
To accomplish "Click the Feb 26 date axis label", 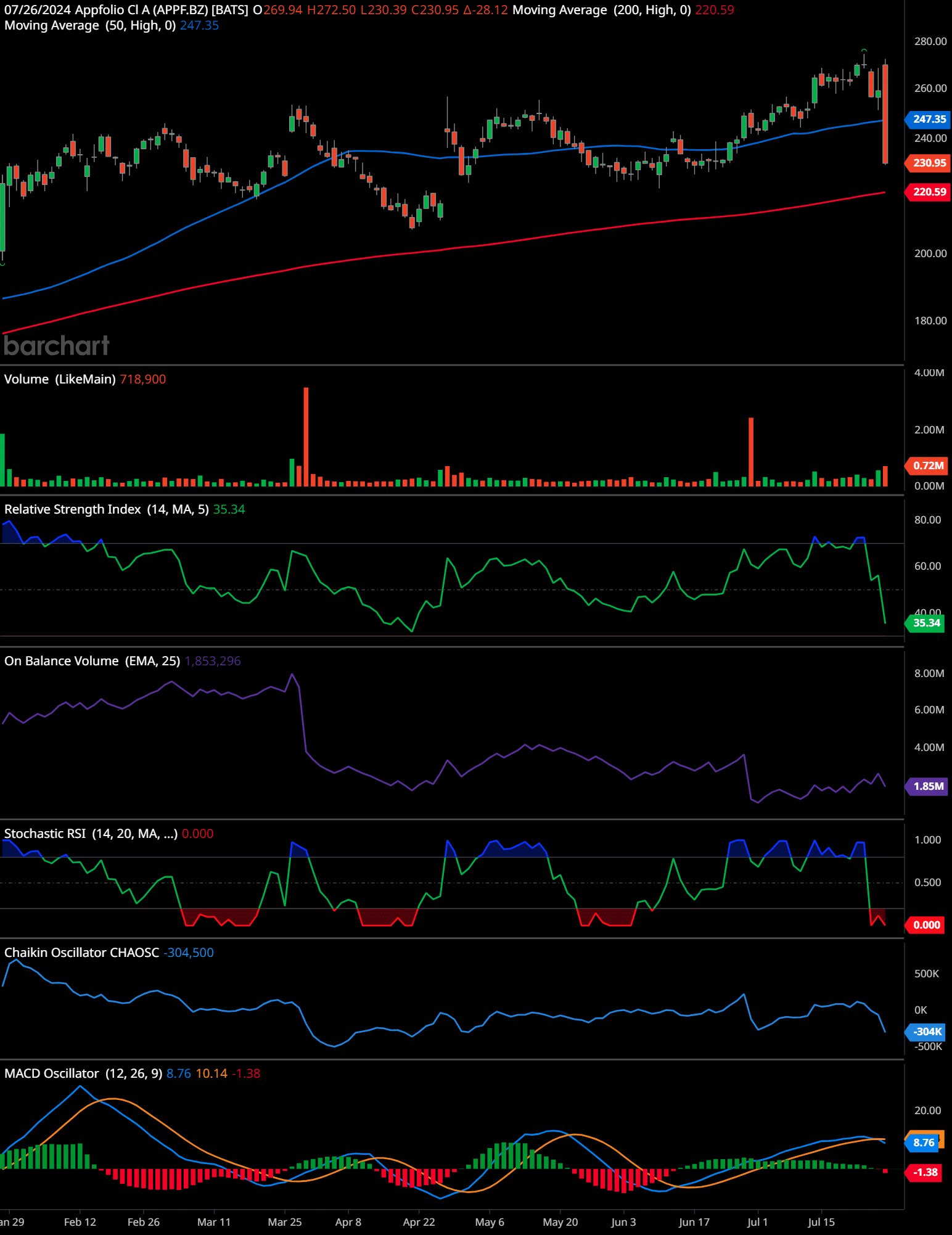I will click(x=144, y=1222).
